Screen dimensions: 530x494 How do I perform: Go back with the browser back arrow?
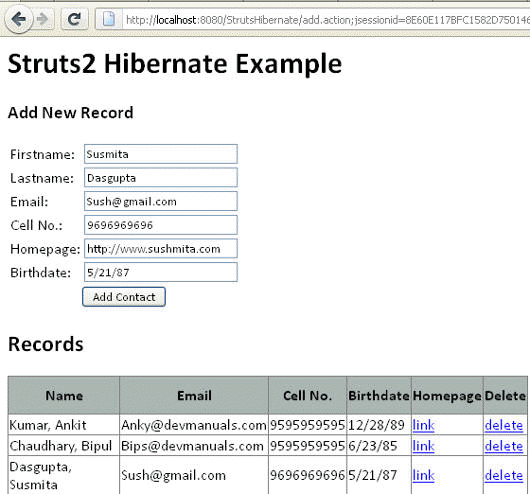click(x=19, y=19)
